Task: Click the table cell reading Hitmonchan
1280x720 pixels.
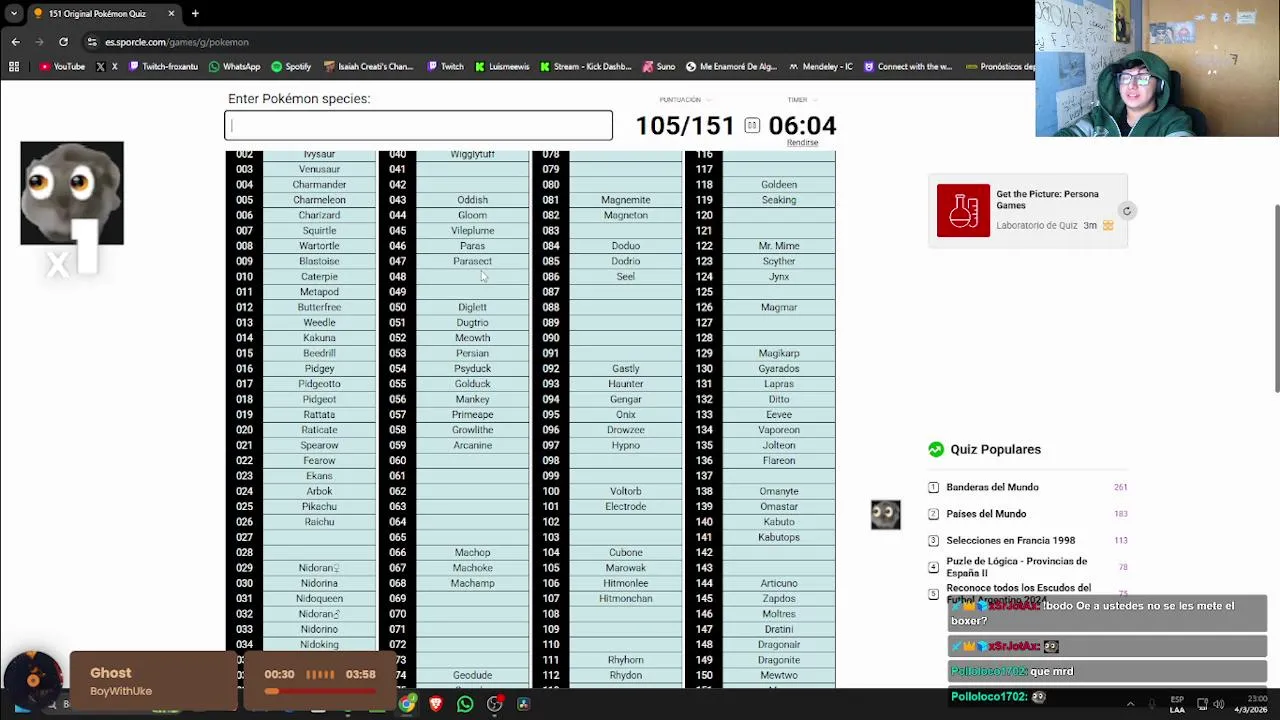Action: pos(625,598)
